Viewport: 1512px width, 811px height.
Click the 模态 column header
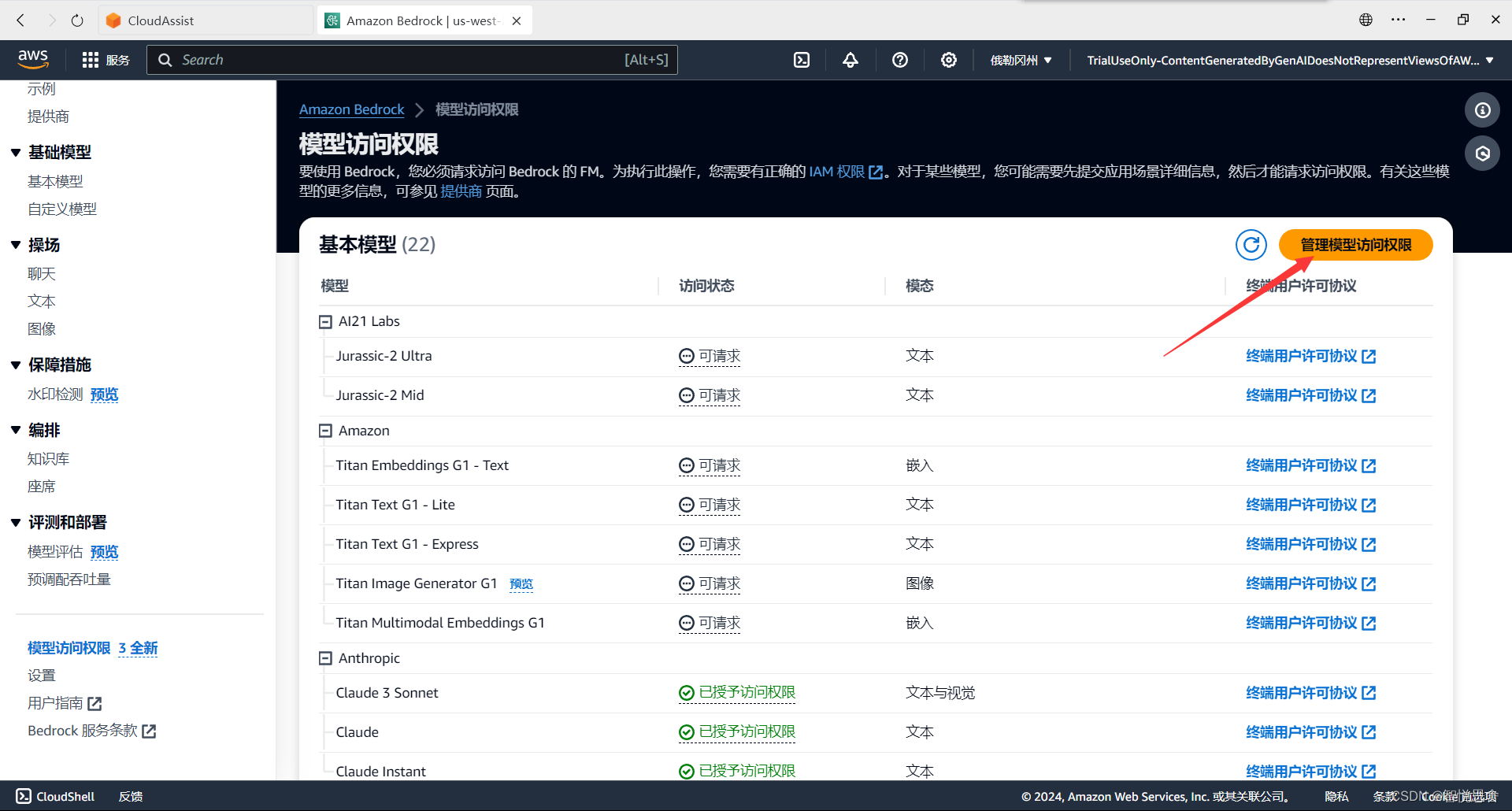click(920, 286)
